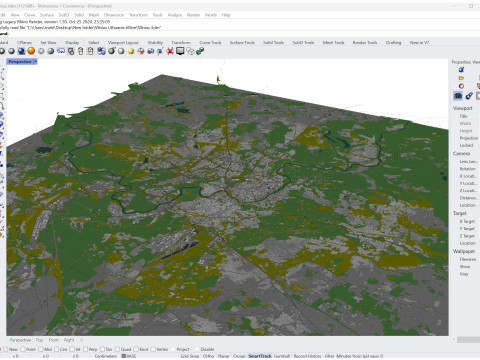The height and width of the screenshot is (360, 480).
Task: Toggle Record History in status bar
Action: click(307, 356)
